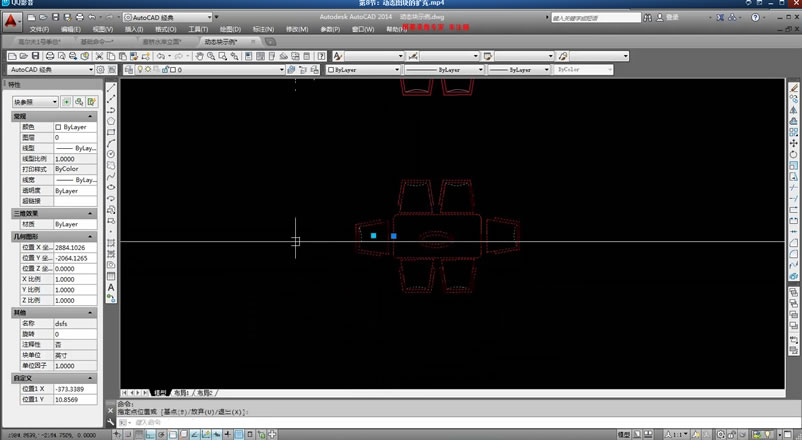The width and height of the screenshot is (802, 440).
Task: Click the keyword search field in the title bar
Action: click(596, 18)
